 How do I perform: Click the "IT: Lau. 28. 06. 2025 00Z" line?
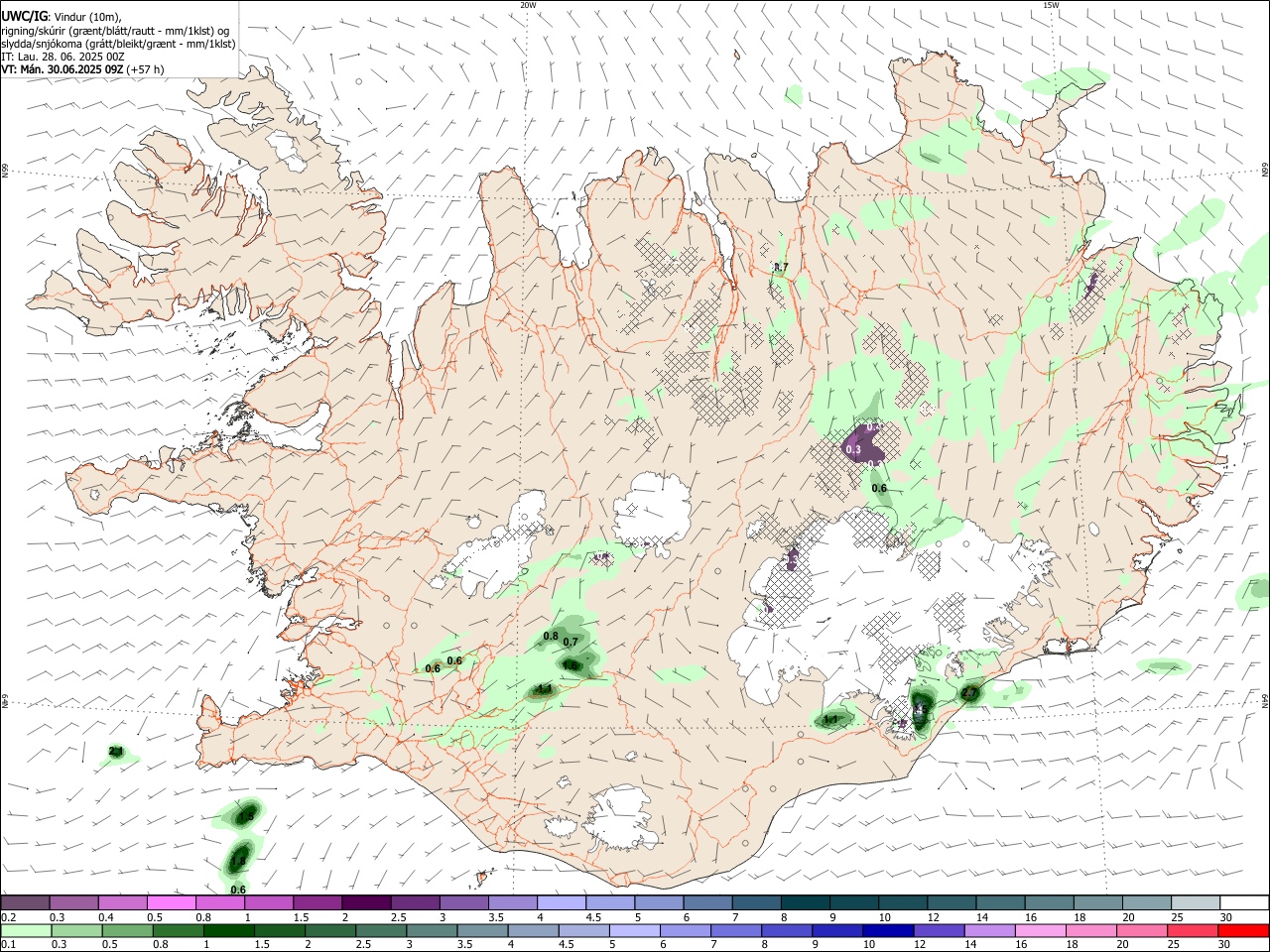(63, 57)
